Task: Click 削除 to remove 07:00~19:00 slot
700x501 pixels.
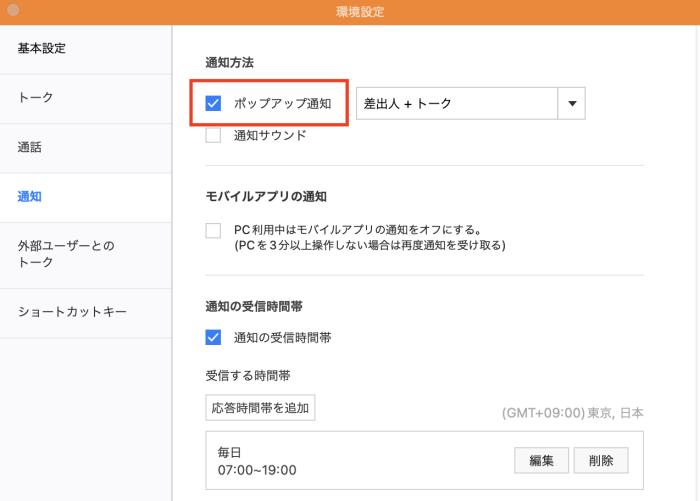Action: pyautogui.click(x=601, y=460)
